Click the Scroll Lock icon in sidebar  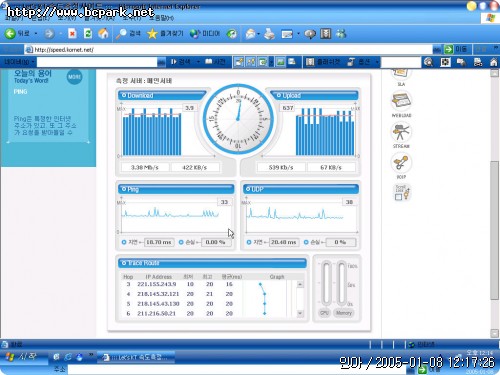pyautogui.click(x=402, y=192)
